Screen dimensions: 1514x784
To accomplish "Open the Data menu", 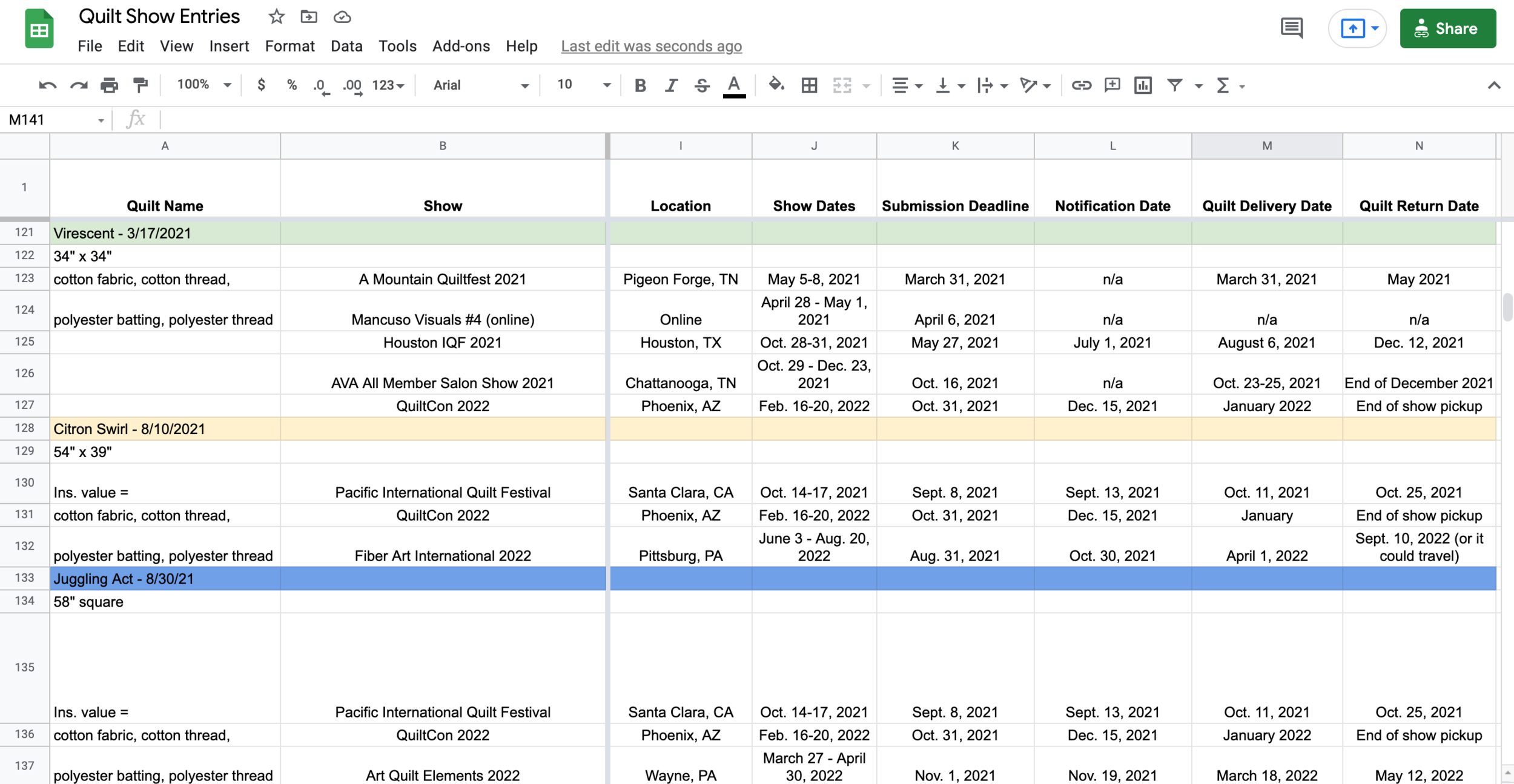I will click(x=346, y=46).
